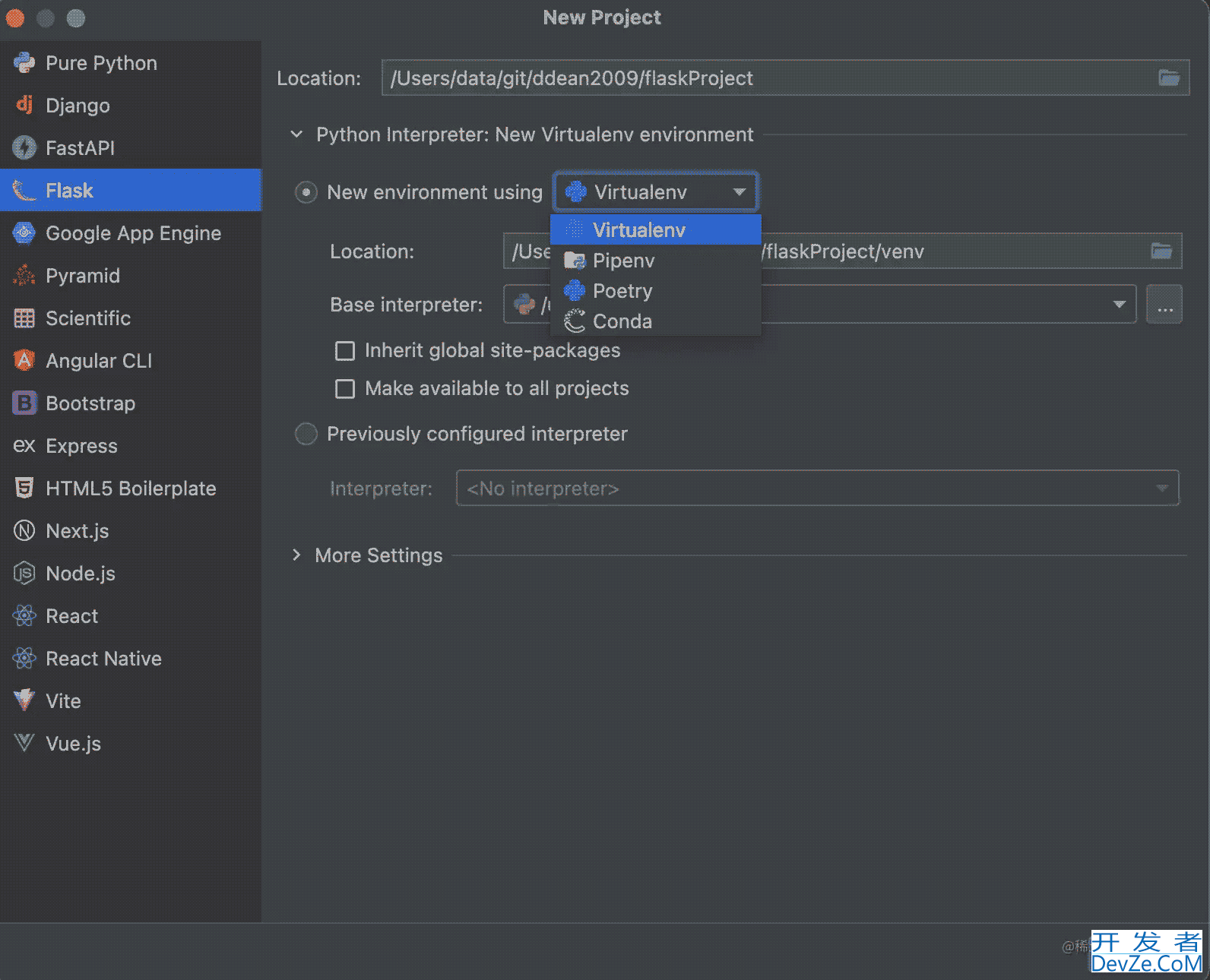
Task: Click the Pure Python icon in sidebar
Action: [24, 62]
